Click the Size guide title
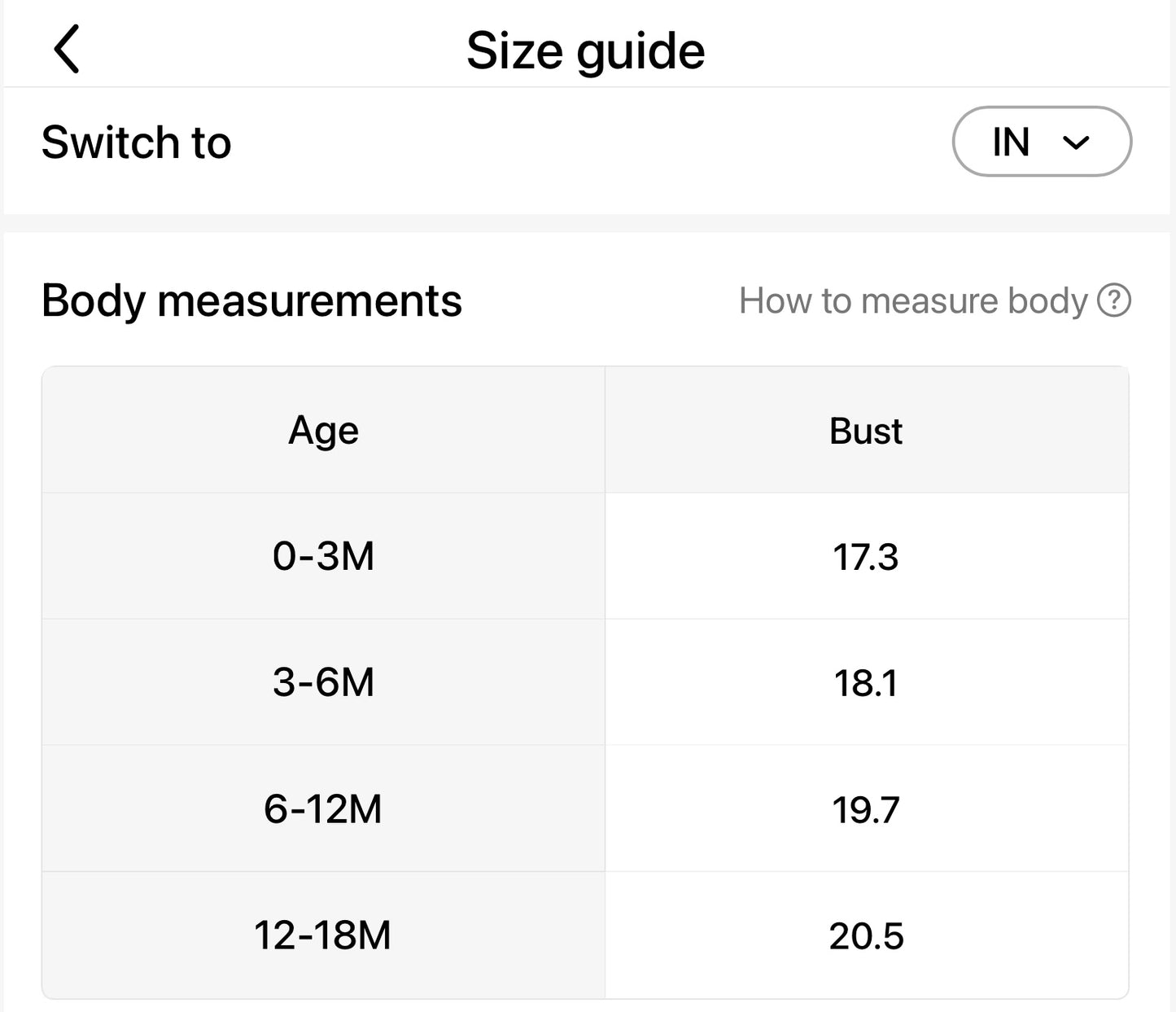Image resolution: width=1176 pixels, height=1012 pixels. coord(585,50)
